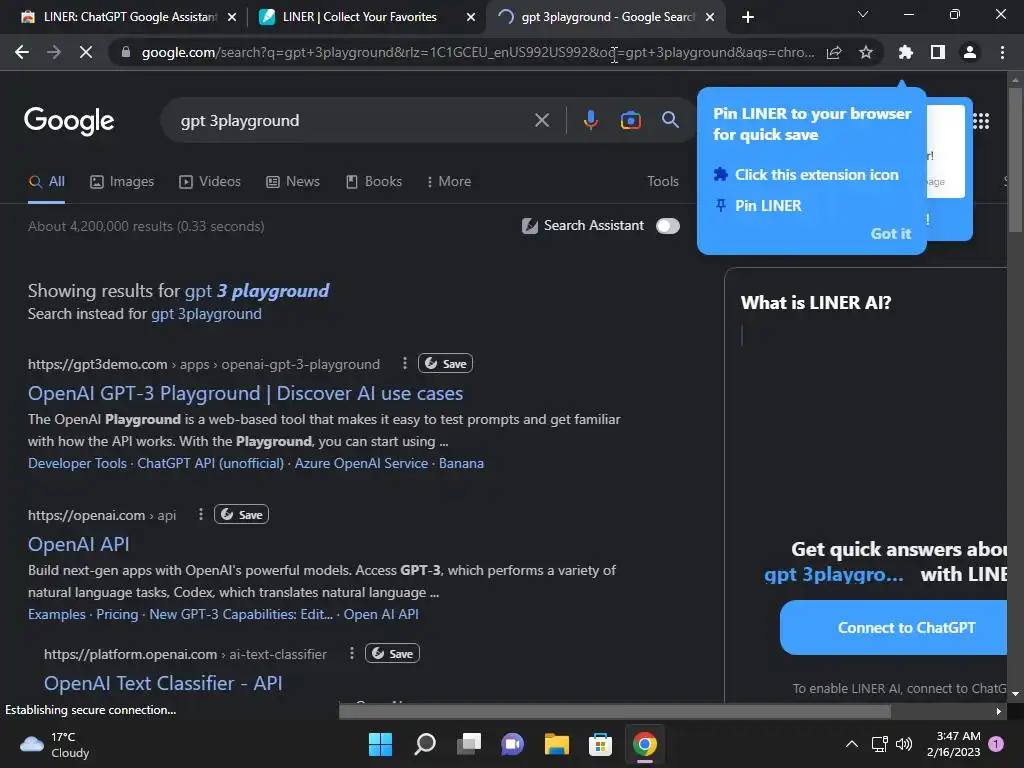Open the Azure OpenAI Service sublink
This screenshot has height=768, width=1024.
click(x=361, y=463)
